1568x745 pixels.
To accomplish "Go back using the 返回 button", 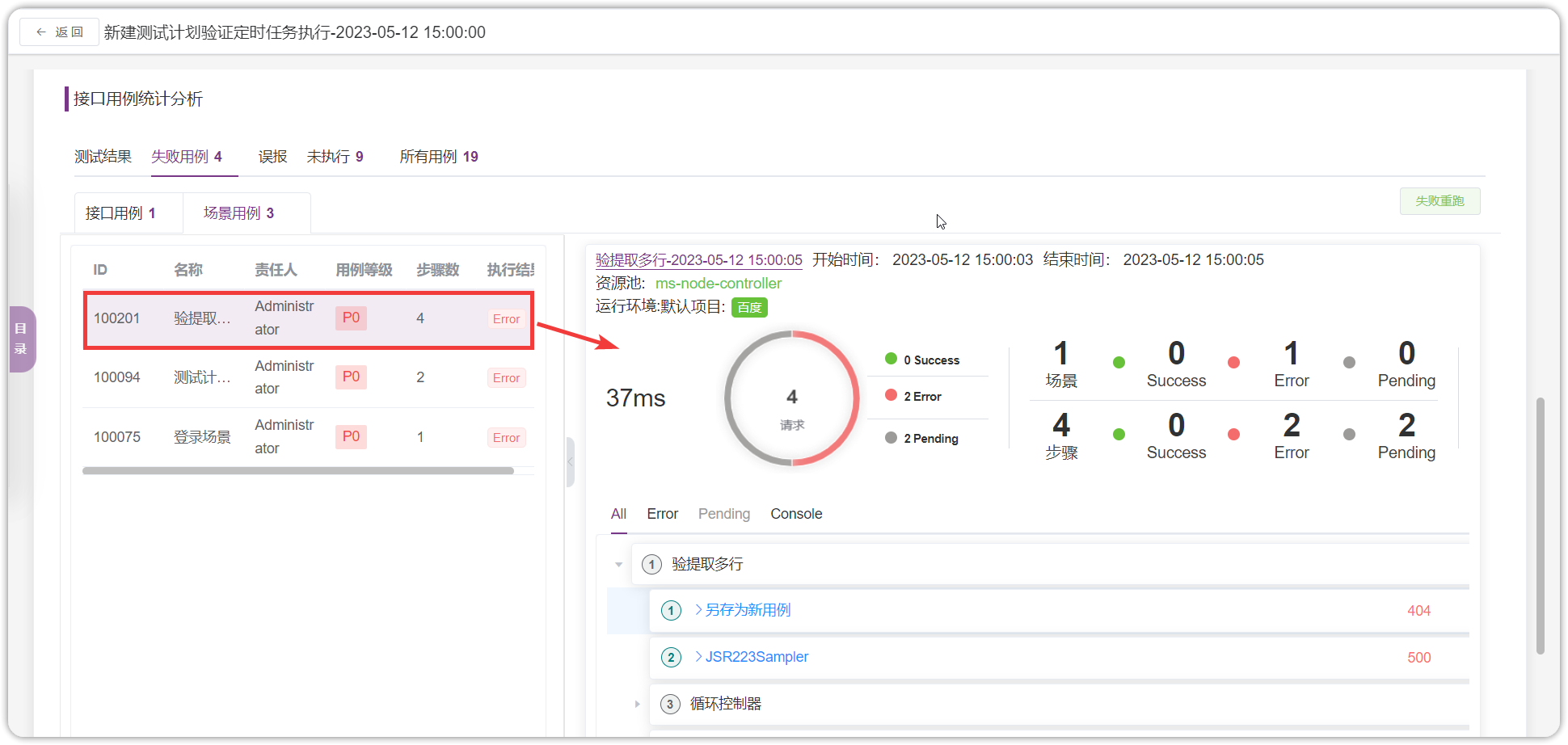I will pos(59,32).
